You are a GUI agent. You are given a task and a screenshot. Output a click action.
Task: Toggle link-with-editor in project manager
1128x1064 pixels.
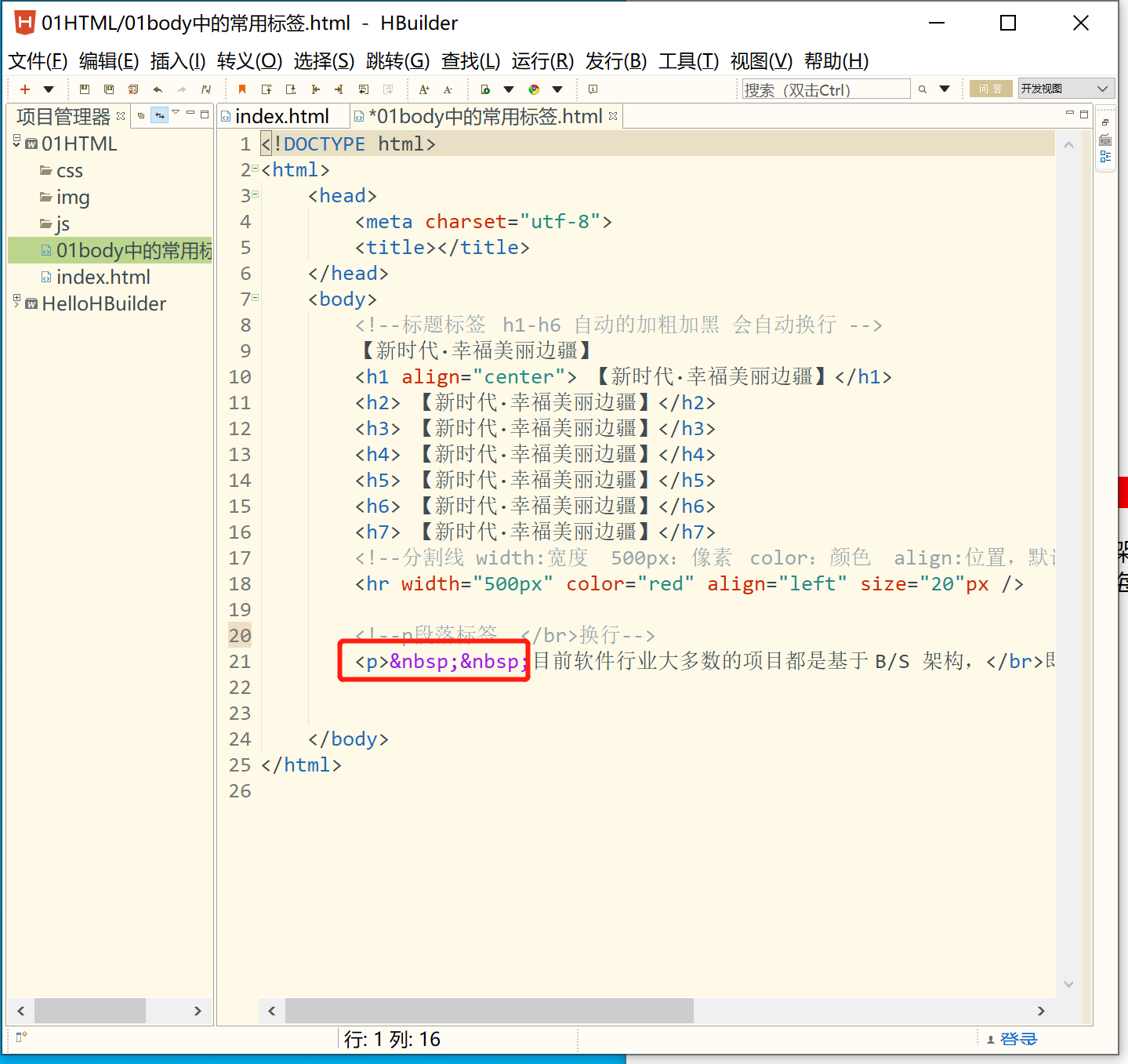159,115
